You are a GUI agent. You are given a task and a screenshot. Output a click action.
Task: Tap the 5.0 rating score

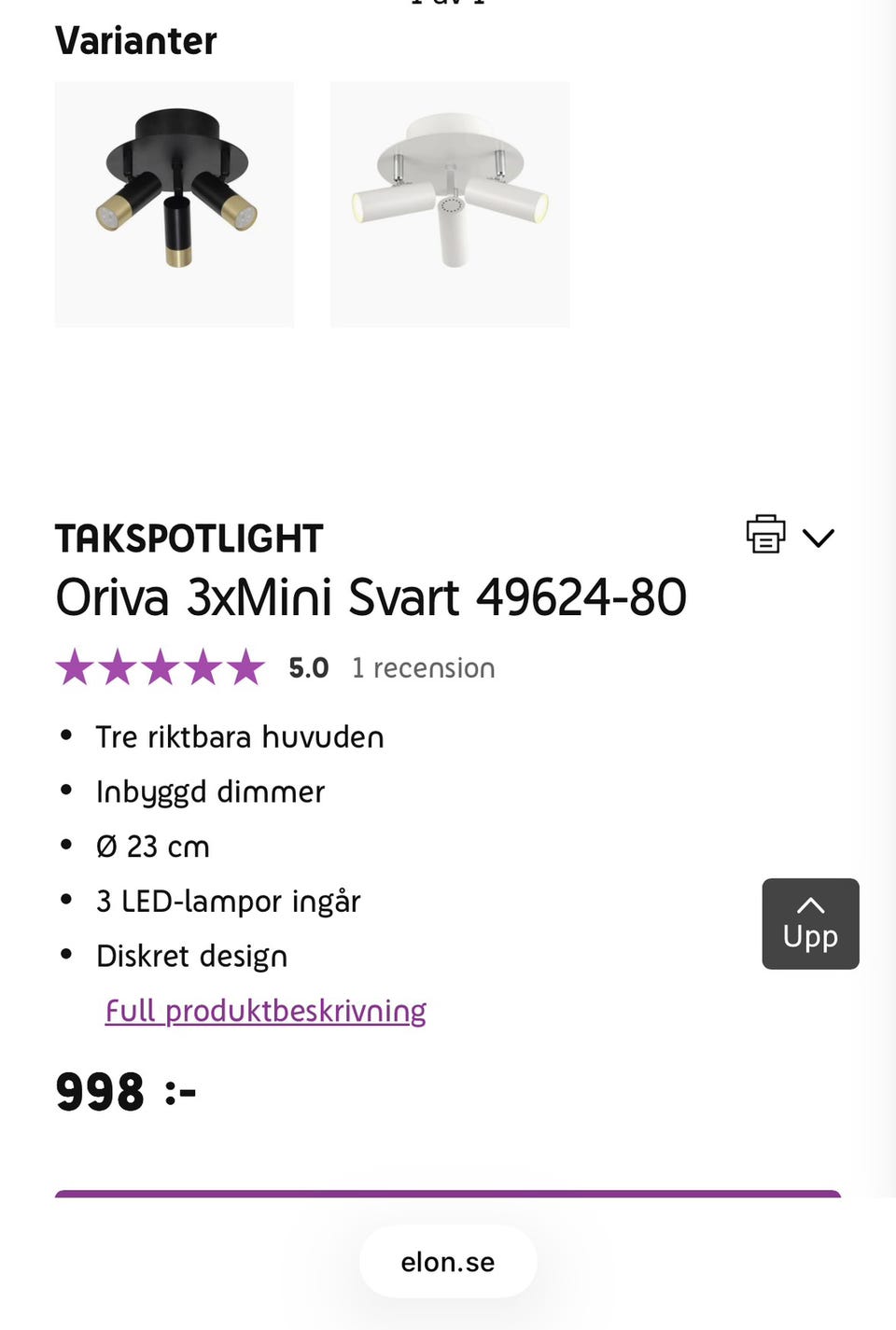(x=308, y=668)
